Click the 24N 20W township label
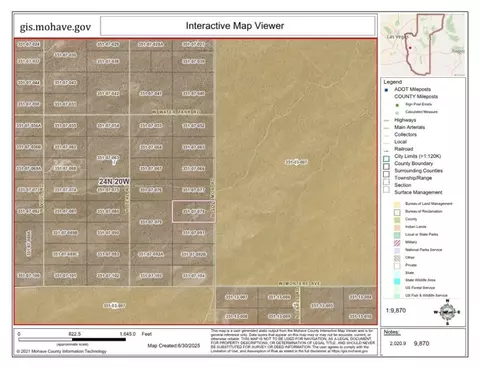 114,182
